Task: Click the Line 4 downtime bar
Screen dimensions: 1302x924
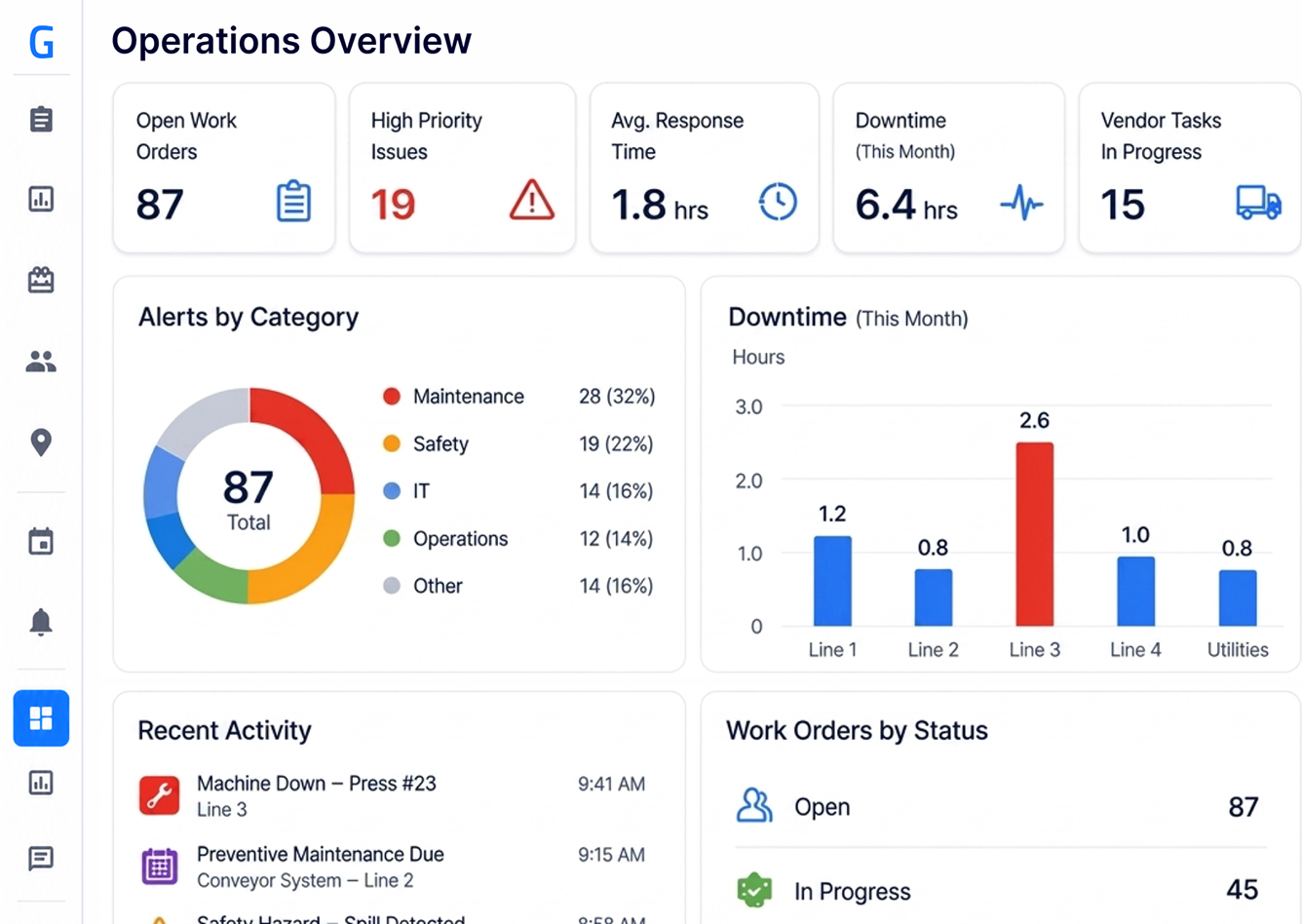Action: (x=1135, y=592)
